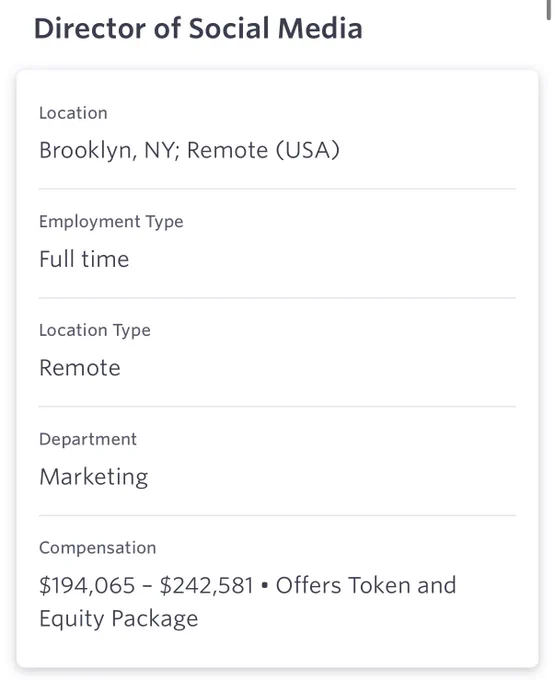
Task: Click the Location label
Action: [x=73, y=113]
